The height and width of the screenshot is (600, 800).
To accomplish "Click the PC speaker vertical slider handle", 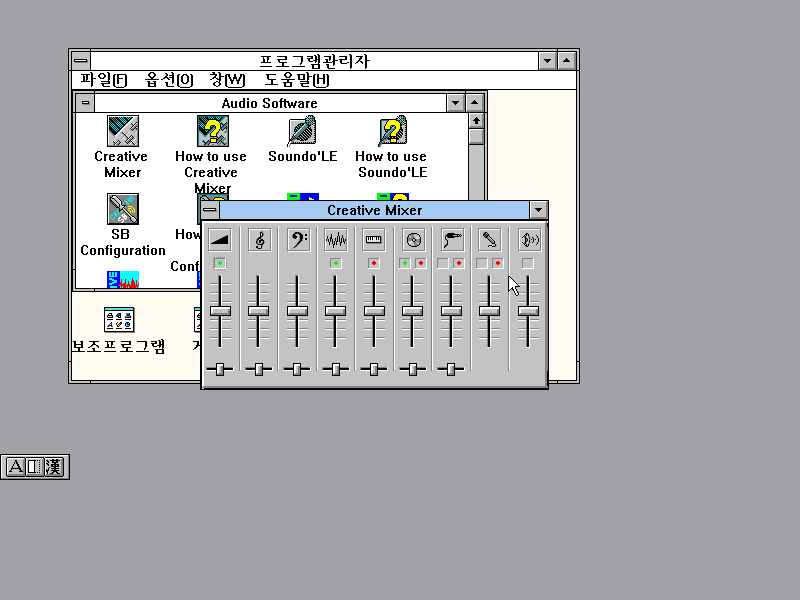I will point(528,311).
